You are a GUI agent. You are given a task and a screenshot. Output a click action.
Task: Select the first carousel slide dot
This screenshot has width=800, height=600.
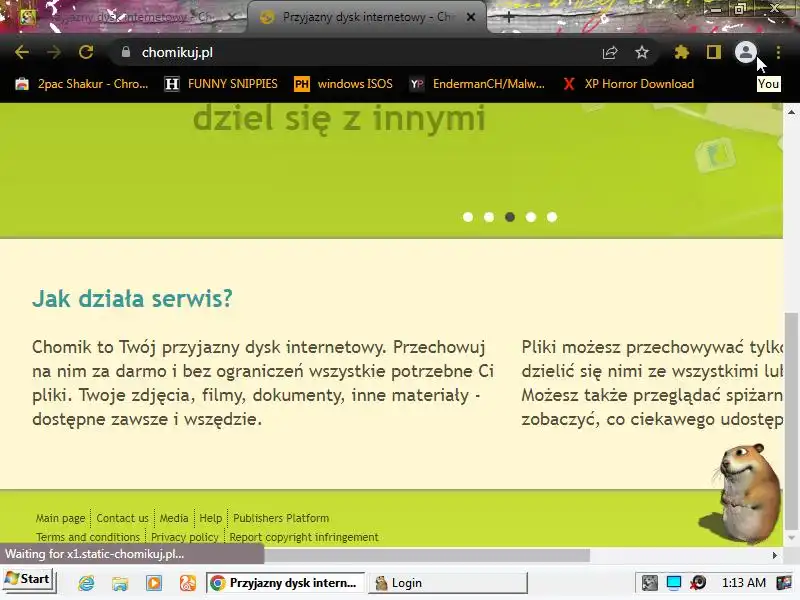[x=468, y=217]
